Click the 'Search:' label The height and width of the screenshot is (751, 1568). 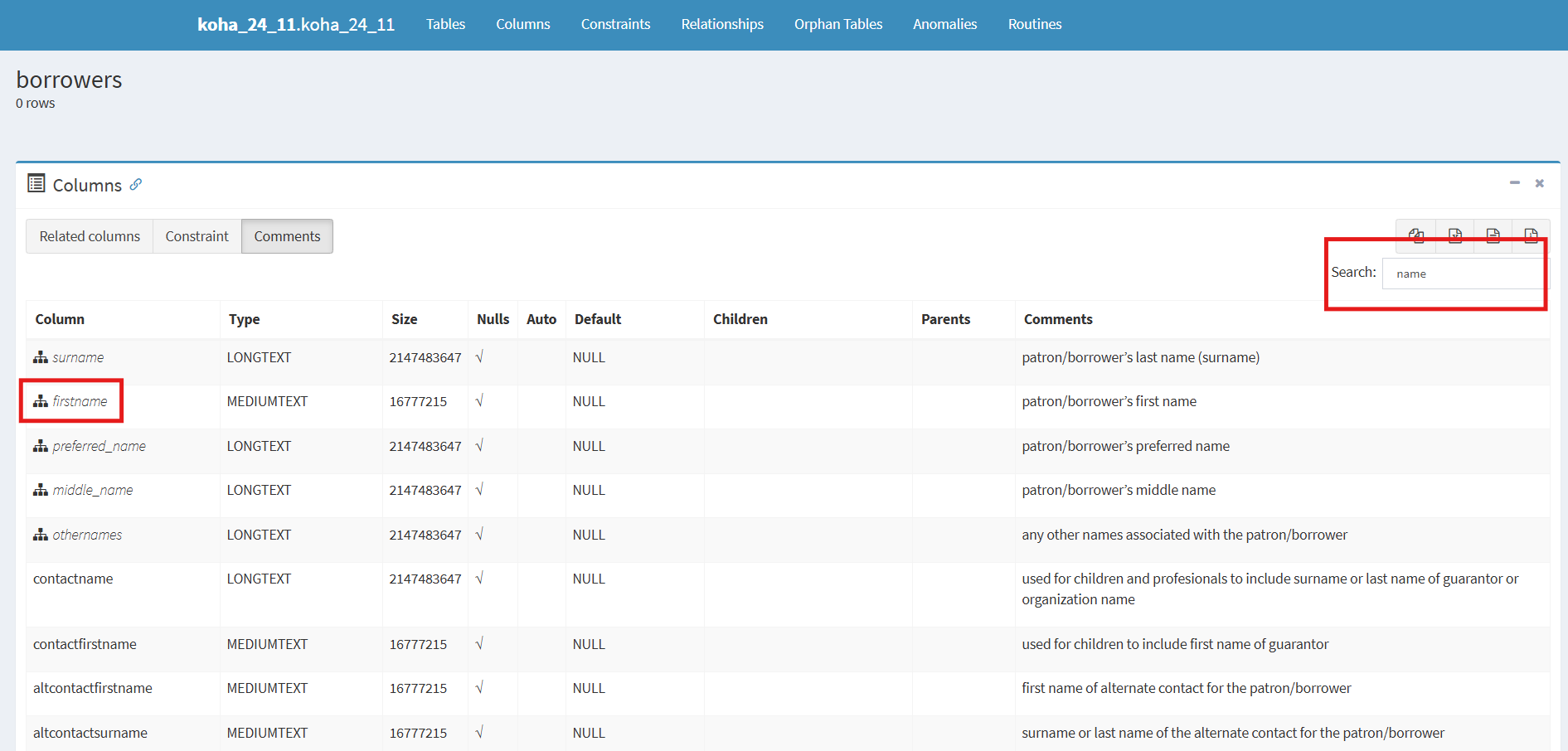[1353, 272]
